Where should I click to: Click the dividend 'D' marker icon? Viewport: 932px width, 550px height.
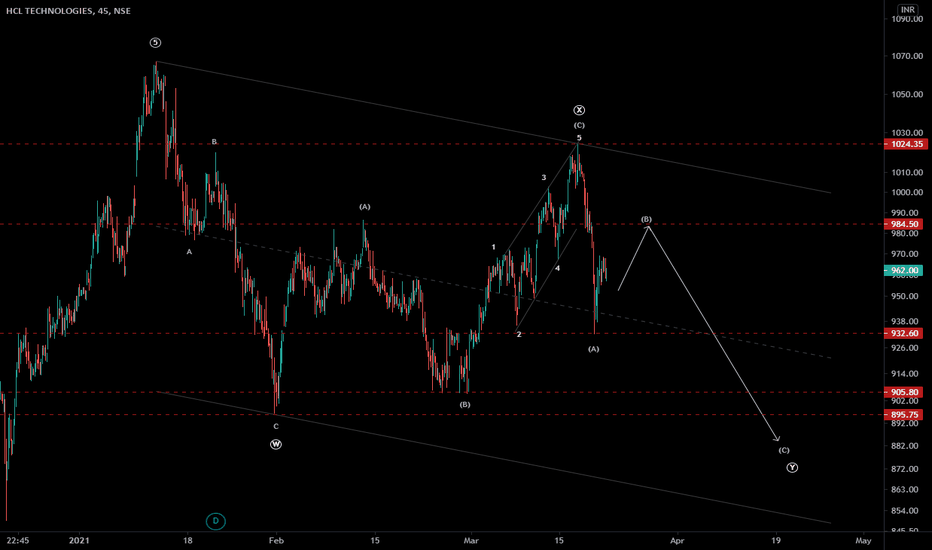(x=216, y=521)
